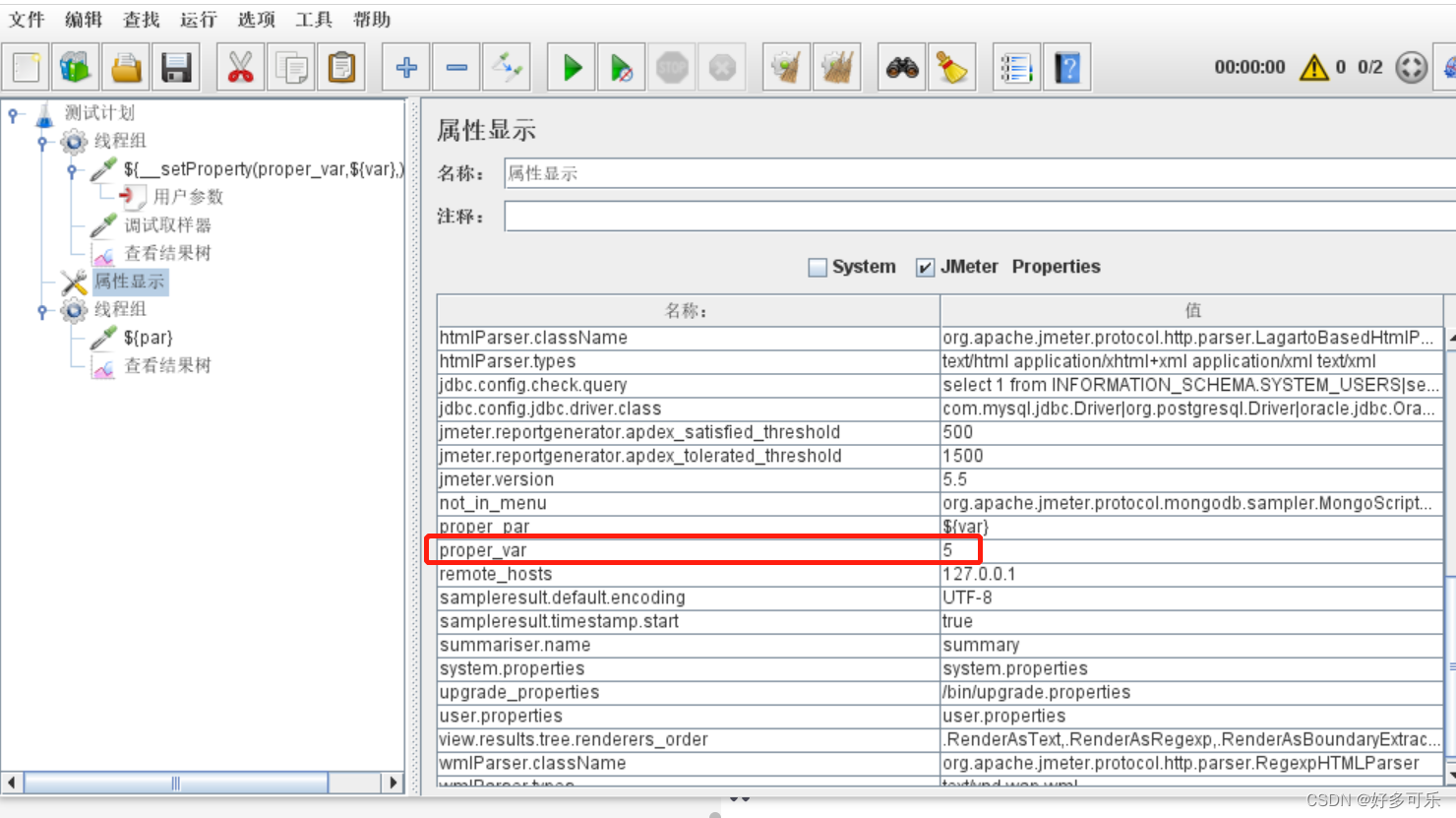Select the user.properties name cell
This screenshot has width=1456, height=818.
[689, 716]
